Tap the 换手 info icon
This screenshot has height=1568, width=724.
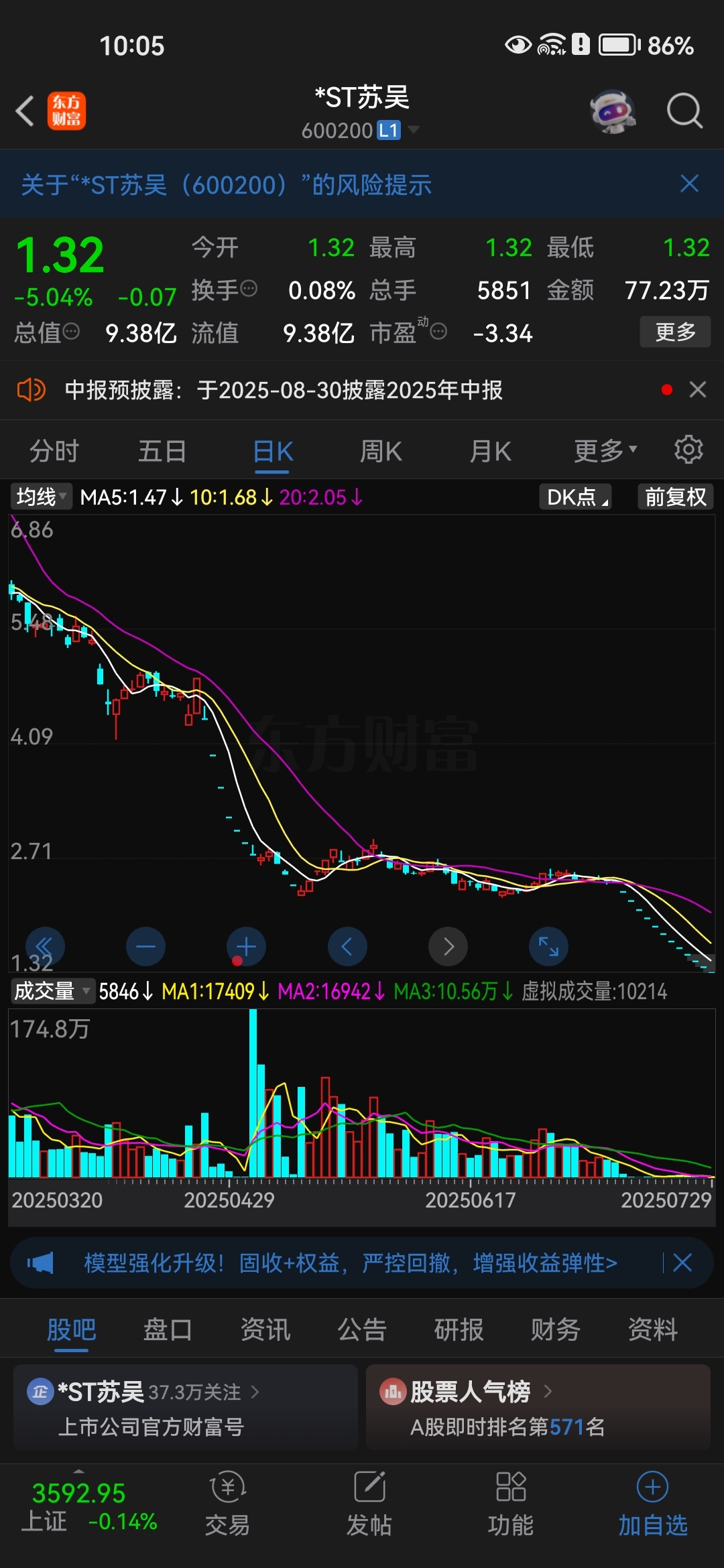[249, 289]
